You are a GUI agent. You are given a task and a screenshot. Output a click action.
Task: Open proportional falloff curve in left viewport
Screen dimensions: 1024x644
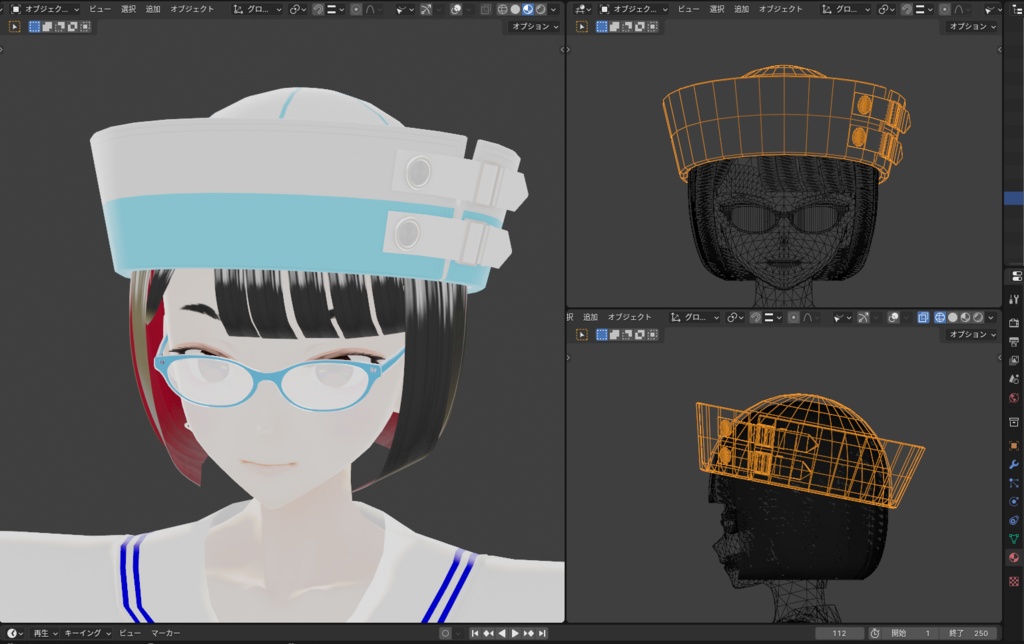point(371,9)
